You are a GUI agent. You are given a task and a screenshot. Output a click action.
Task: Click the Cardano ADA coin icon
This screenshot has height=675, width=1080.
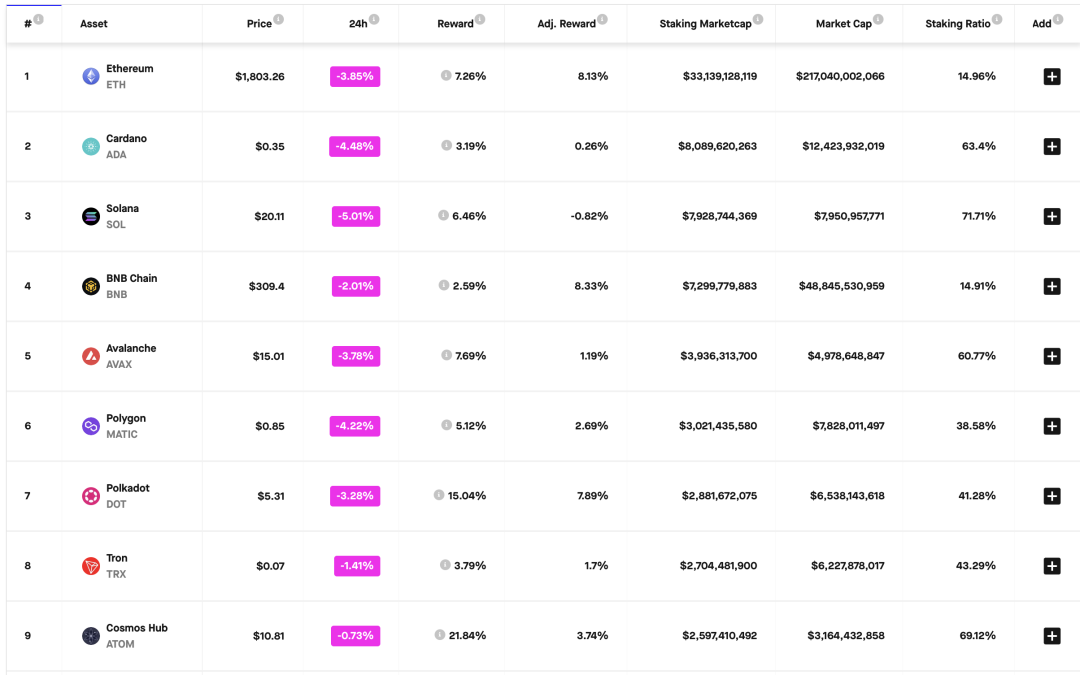[x=91, y=146]
